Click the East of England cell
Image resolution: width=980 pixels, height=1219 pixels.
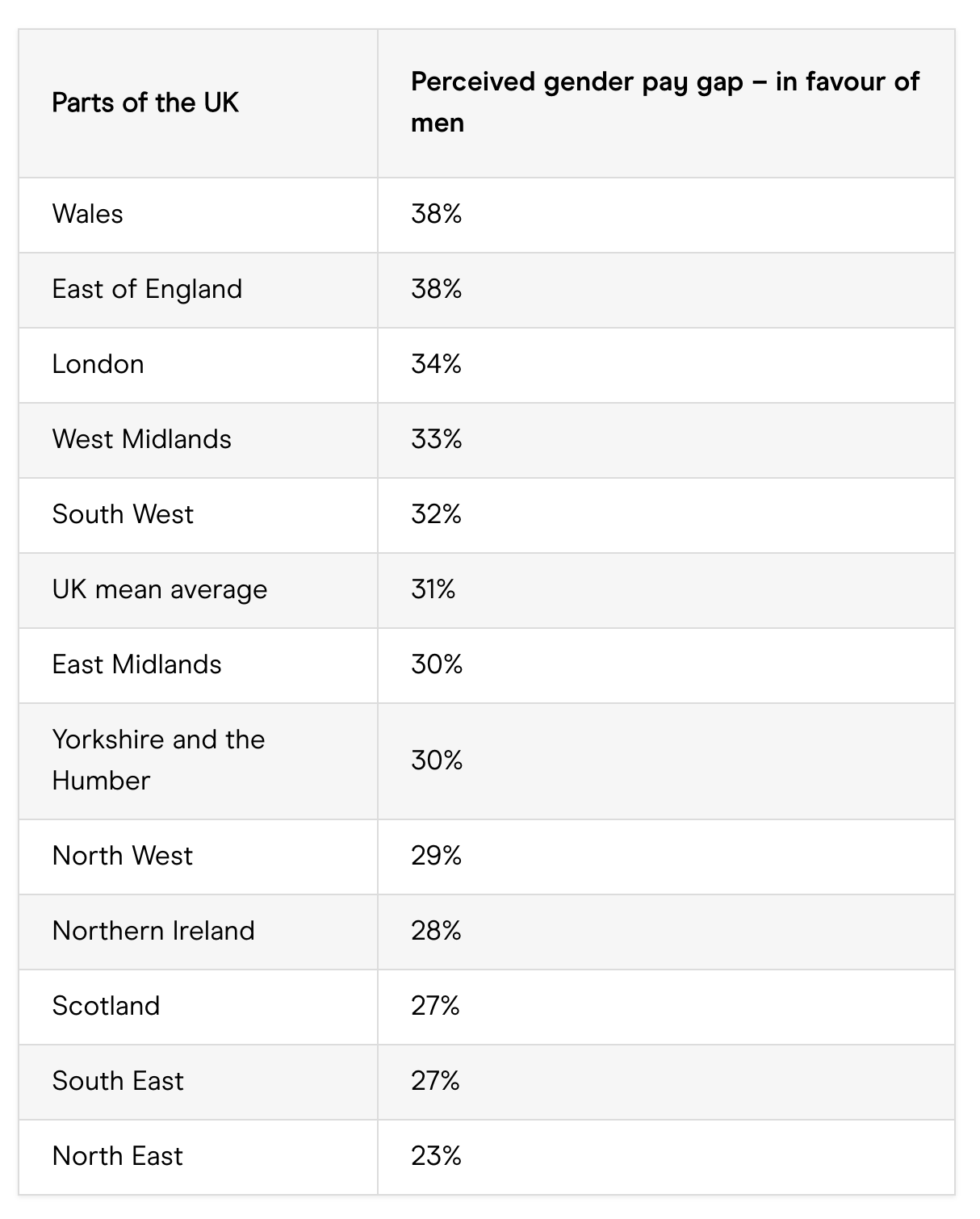147,289
